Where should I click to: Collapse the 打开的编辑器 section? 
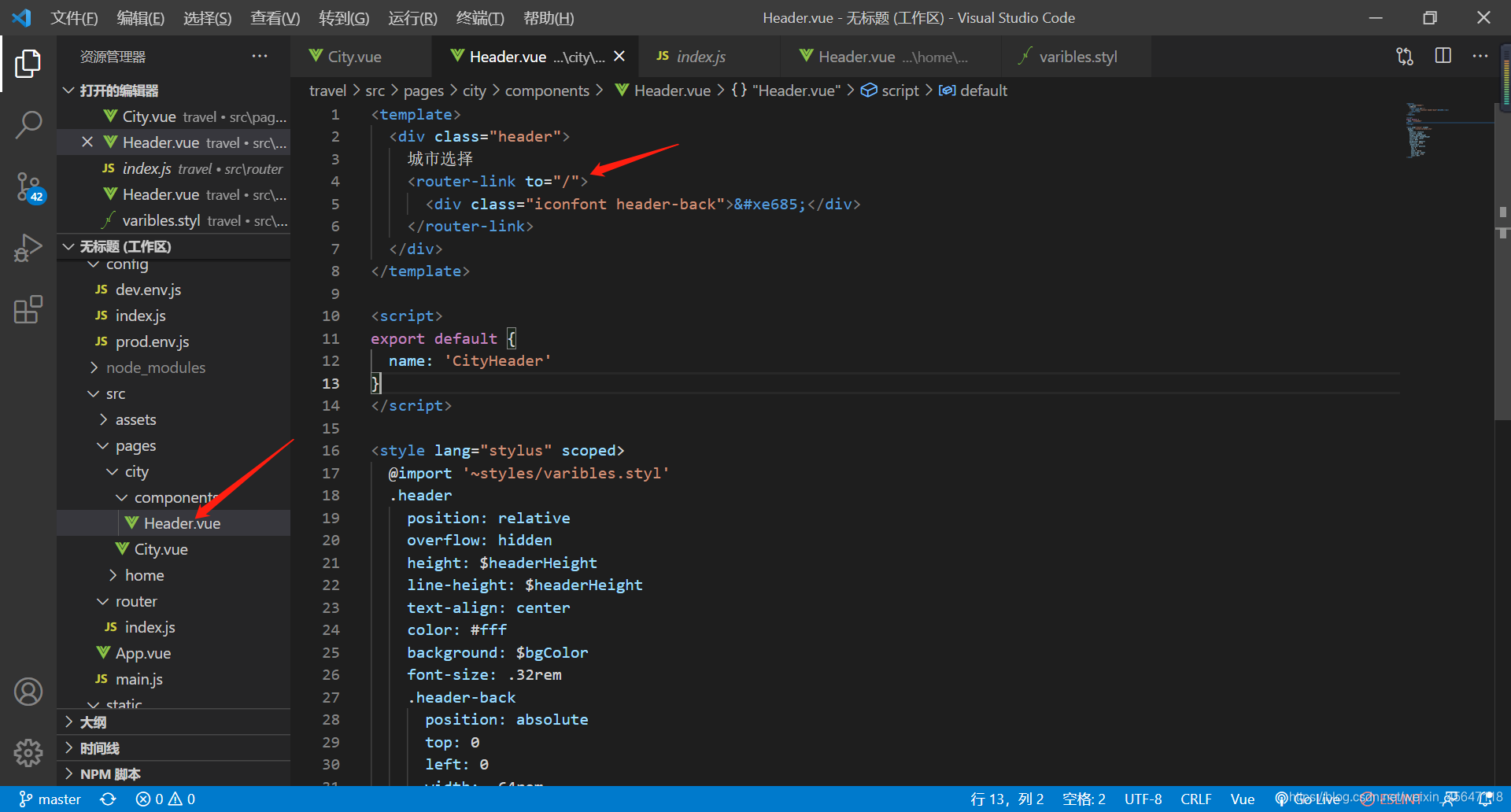(174, 90)
